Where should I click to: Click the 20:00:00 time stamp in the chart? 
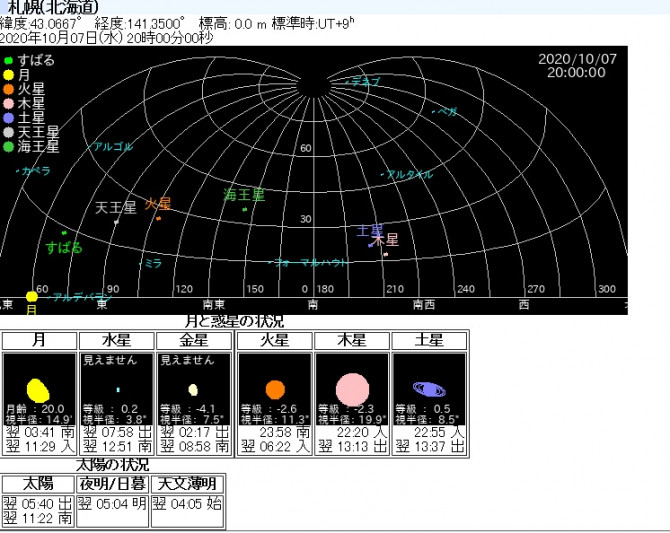[576, 72]
